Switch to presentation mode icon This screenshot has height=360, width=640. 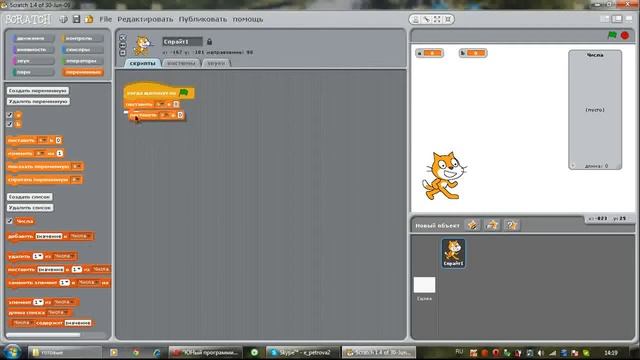tap(629, 19)
